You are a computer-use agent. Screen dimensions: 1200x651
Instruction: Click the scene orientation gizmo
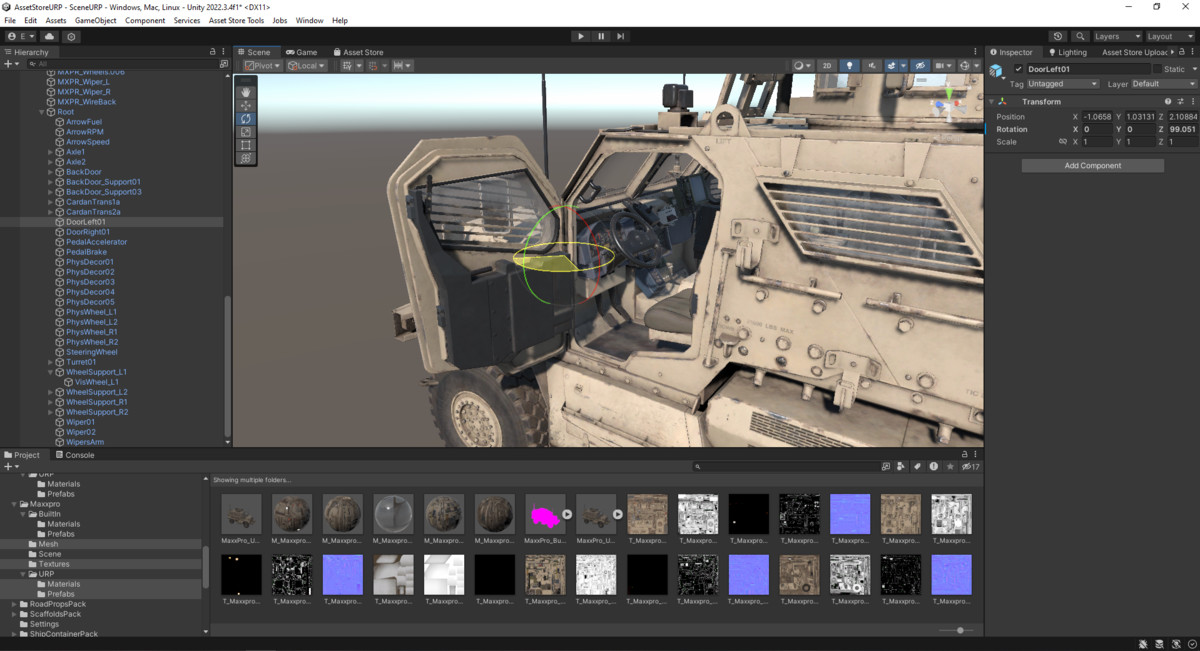tap(947, 106)
